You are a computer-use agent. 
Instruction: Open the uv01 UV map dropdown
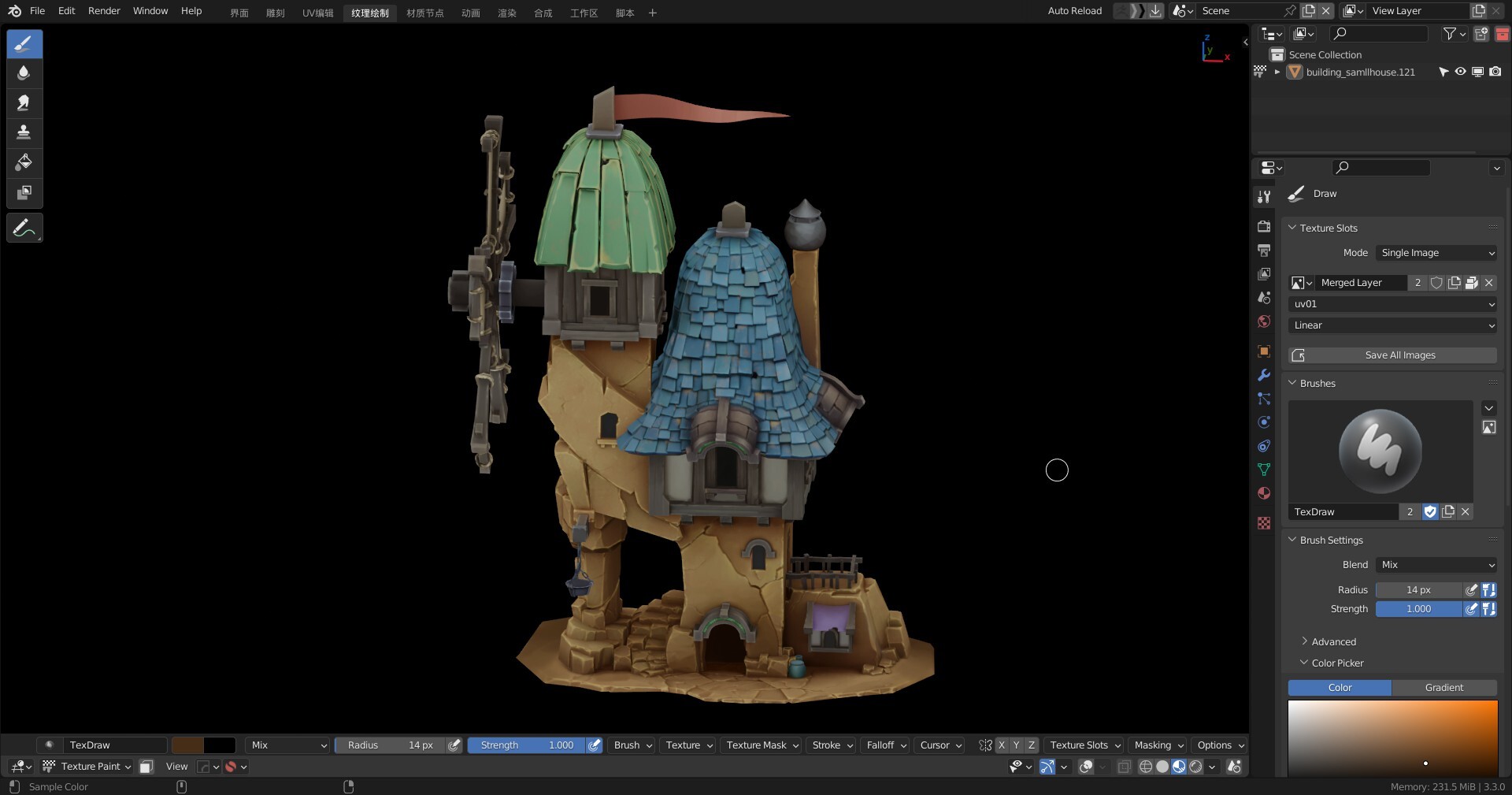pyautogui.click(x=1392, y=304)
